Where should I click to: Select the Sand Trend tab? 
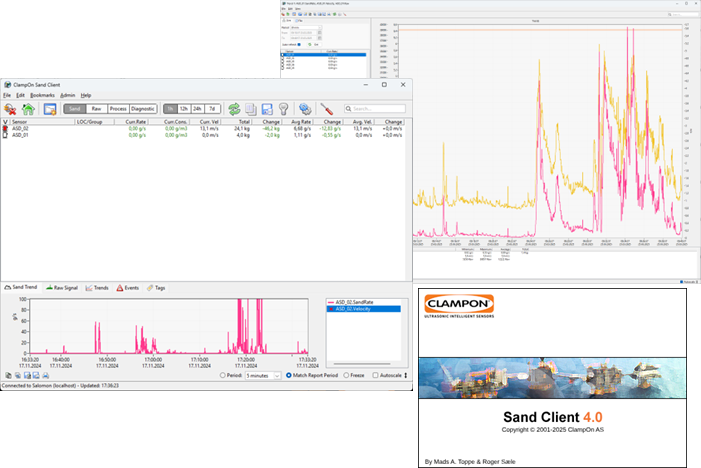pos(21,287)
